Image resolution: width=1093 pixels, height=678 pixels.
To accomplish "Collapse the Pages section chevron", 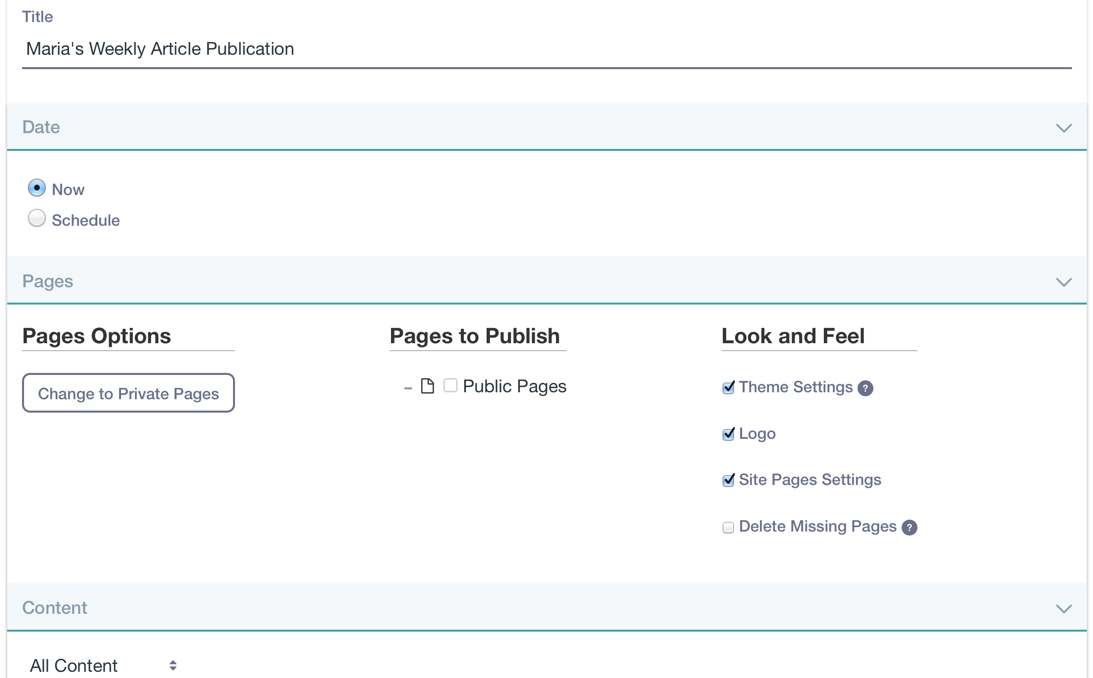I will pyautogui.click(x=1063, y=282).
